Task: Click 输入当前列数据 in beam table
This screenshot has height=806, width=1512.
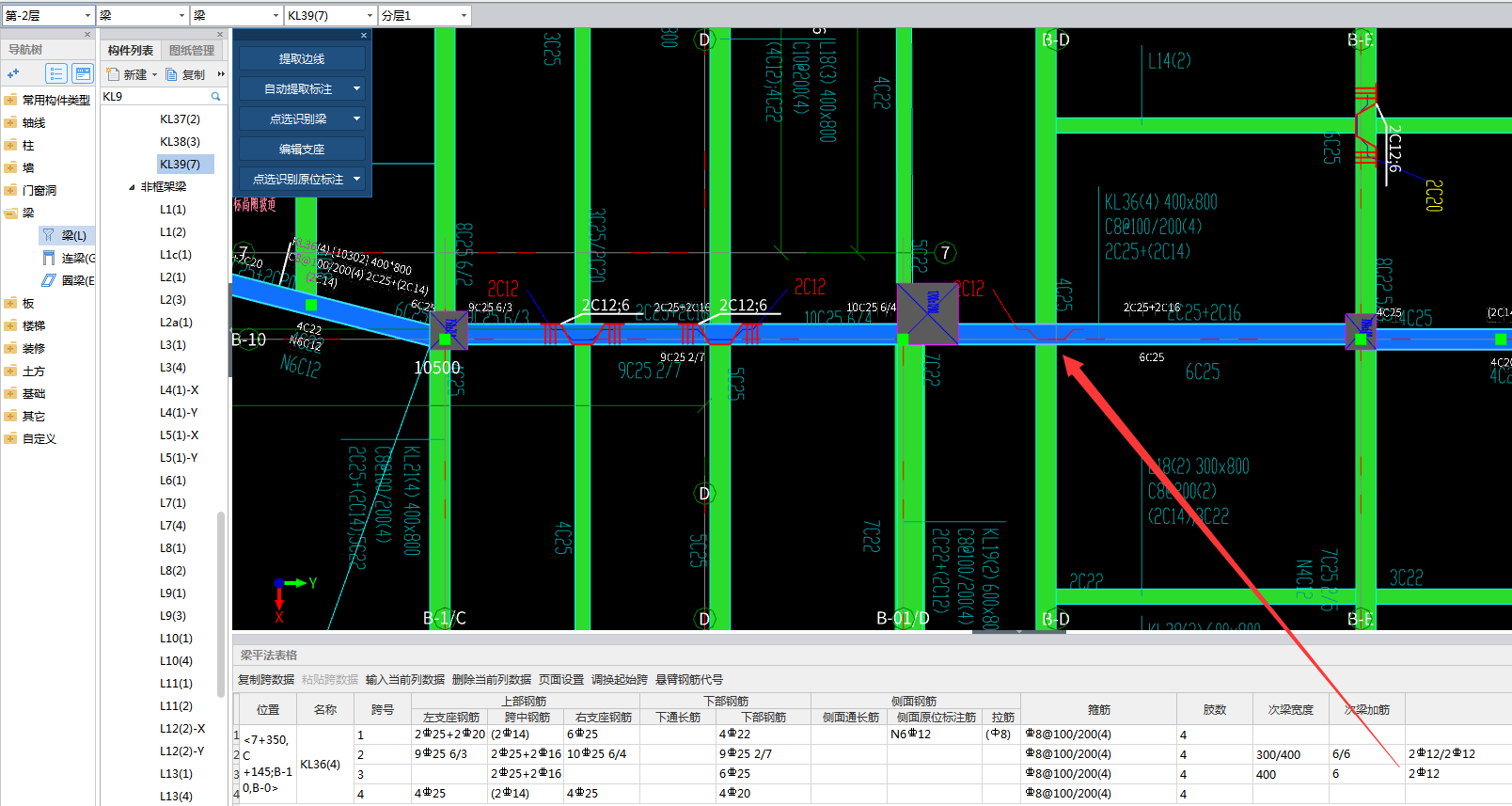Action: coord(405,679)
